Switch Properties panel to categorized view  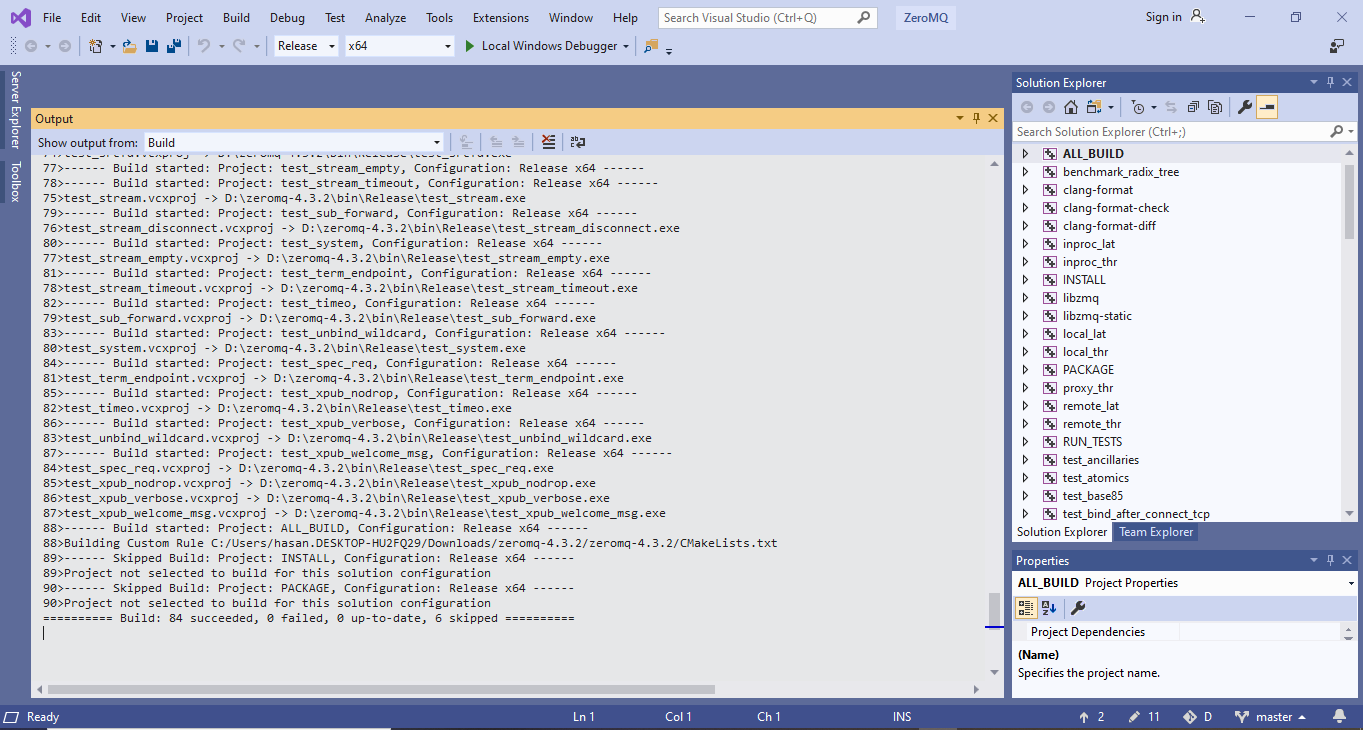[1025, 607]
